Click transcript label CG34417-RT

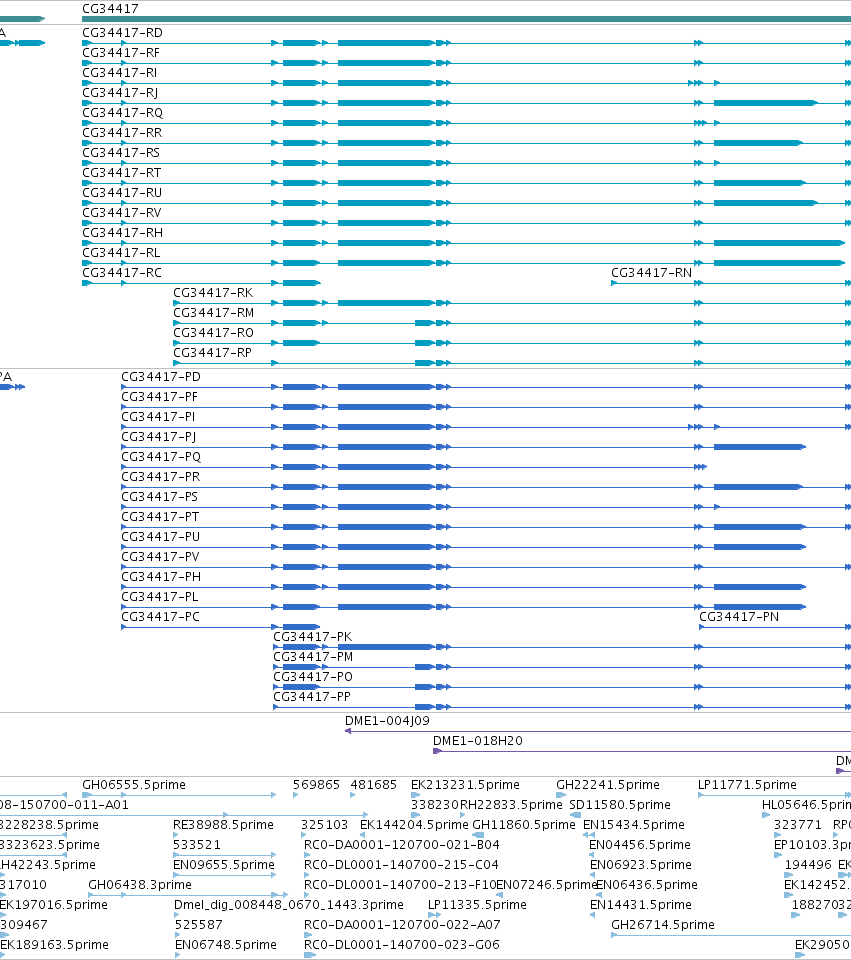pyautogui.click(x=121, y=173)
